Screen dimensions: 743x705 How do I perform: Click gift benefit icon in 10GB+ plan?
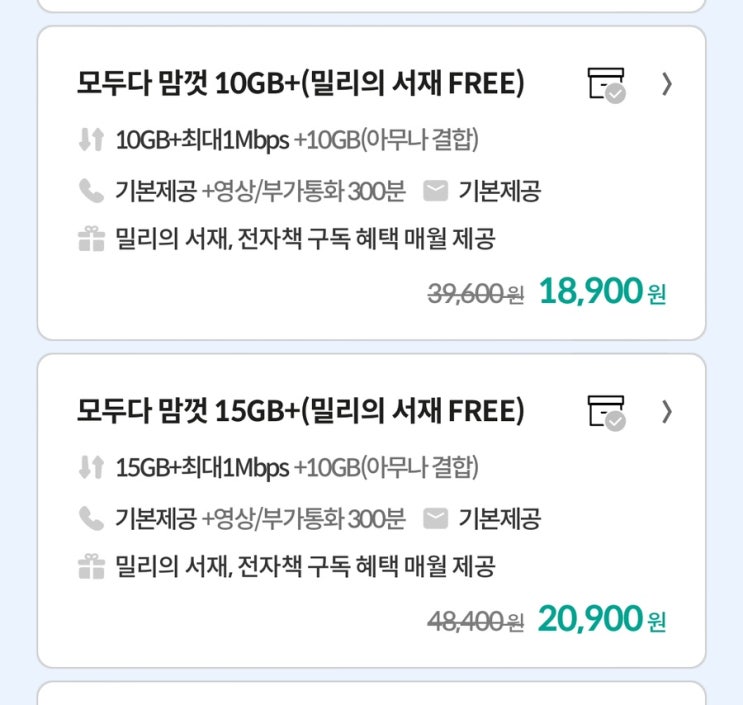[x=91, y=238]
